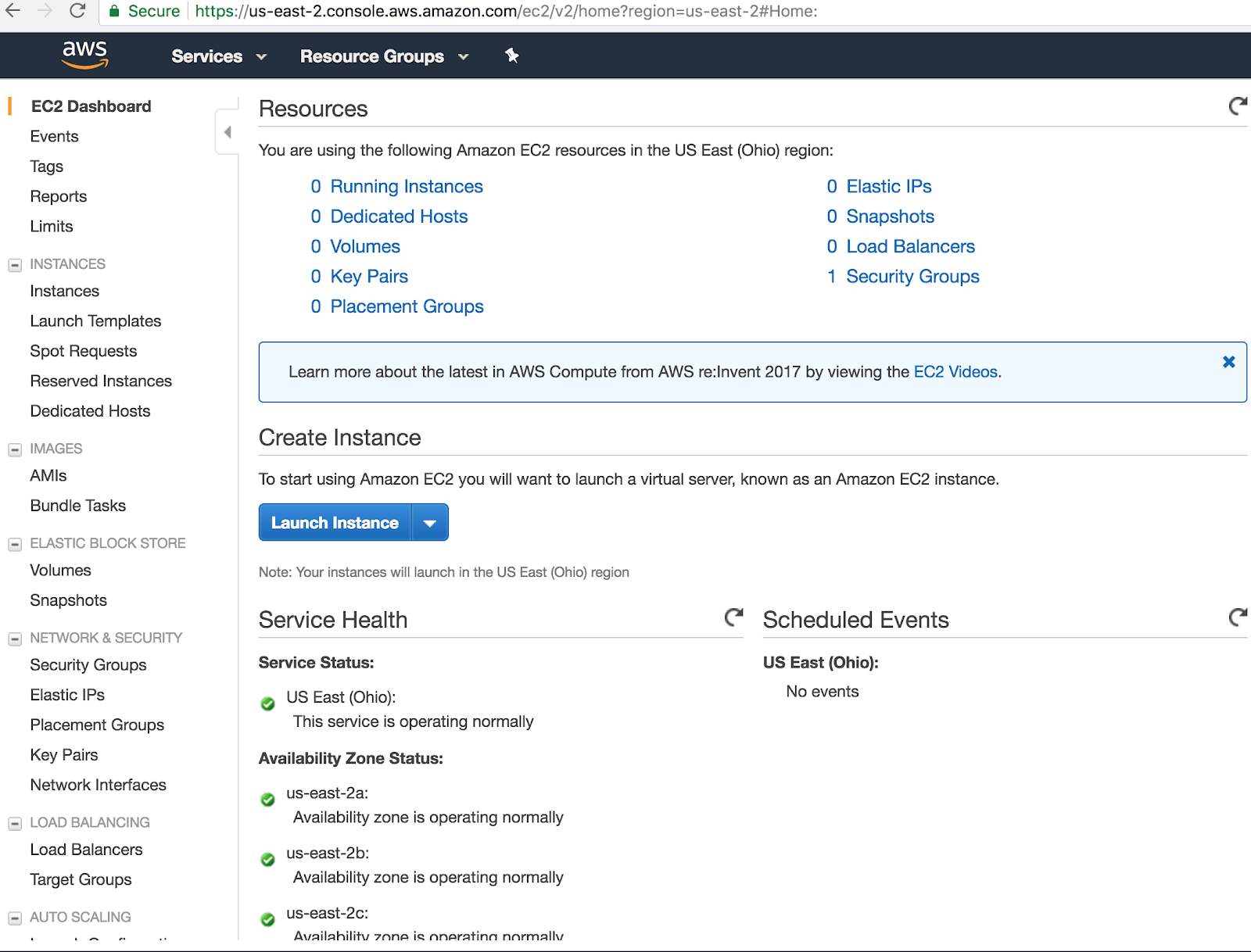Click the Secure padlock icon

(x=114, y=11)
